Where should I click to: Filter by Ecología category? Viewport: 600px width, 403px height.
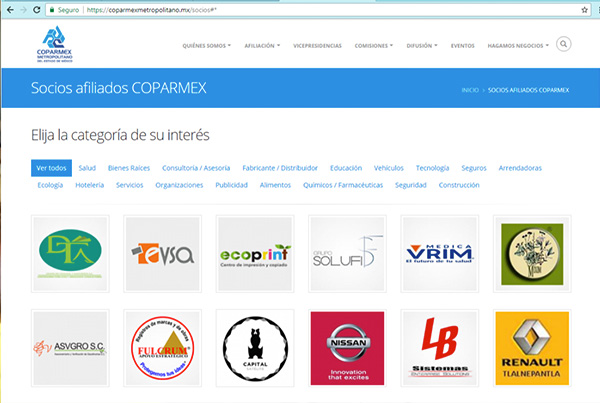coord(50,185)
